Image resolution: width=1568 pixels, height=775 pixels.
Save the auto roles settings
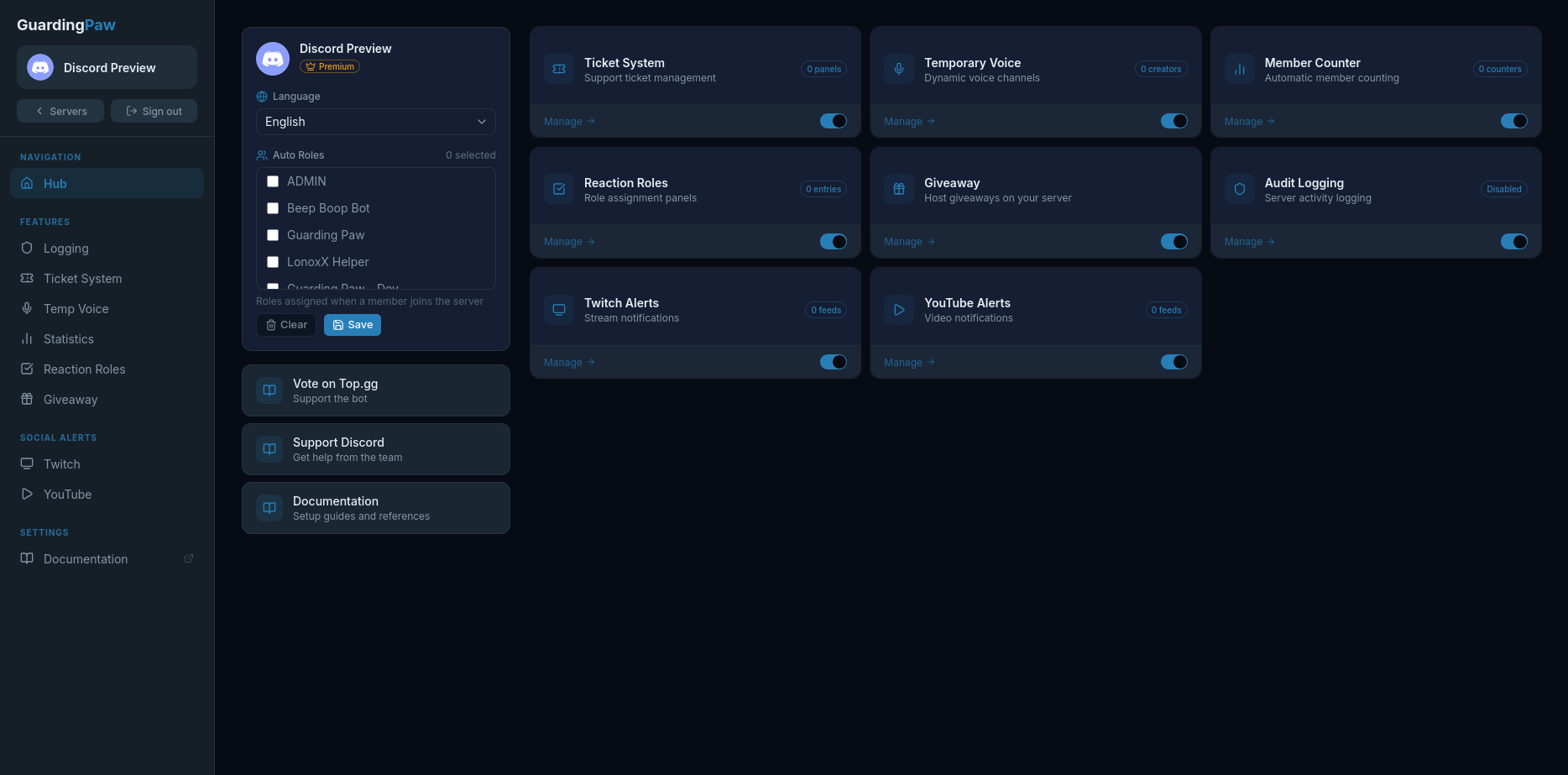[353, 325]
